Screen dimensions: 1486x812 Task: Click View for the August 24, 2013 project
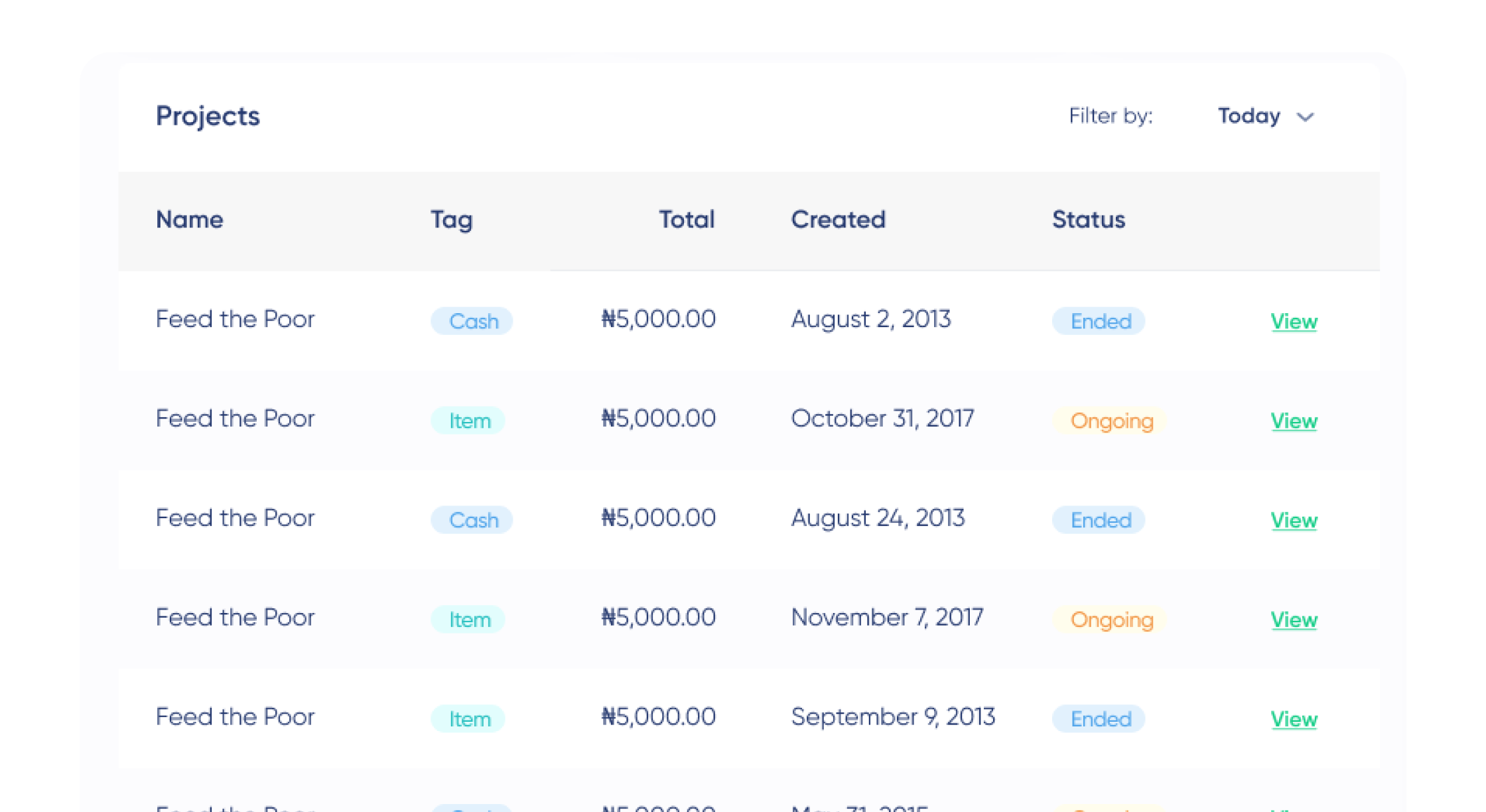[1294, 521]
